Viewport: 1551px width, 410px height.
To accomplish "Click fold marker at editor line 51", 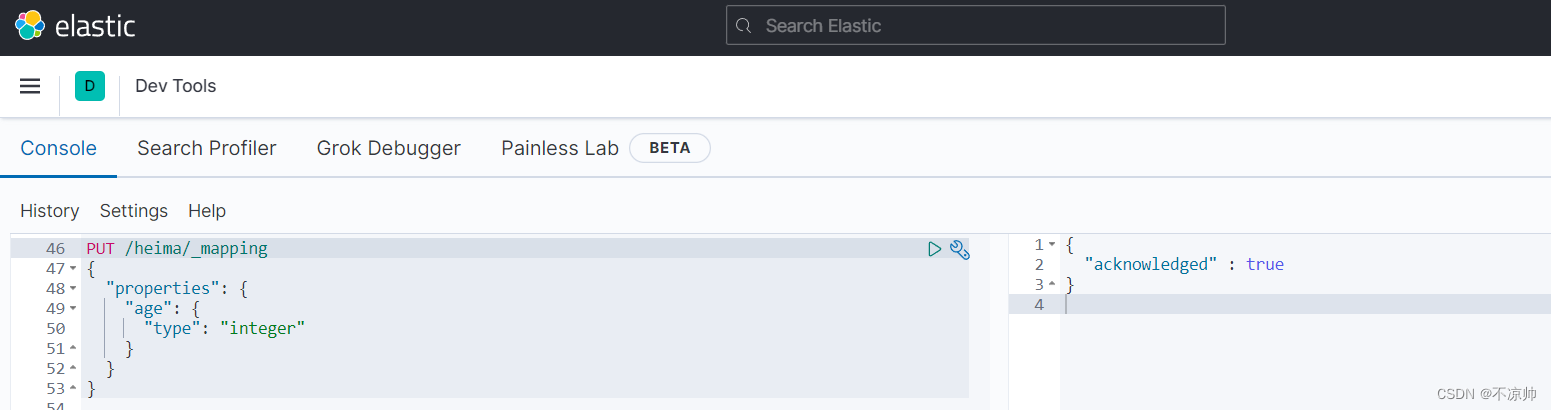I will coord(73,349).
